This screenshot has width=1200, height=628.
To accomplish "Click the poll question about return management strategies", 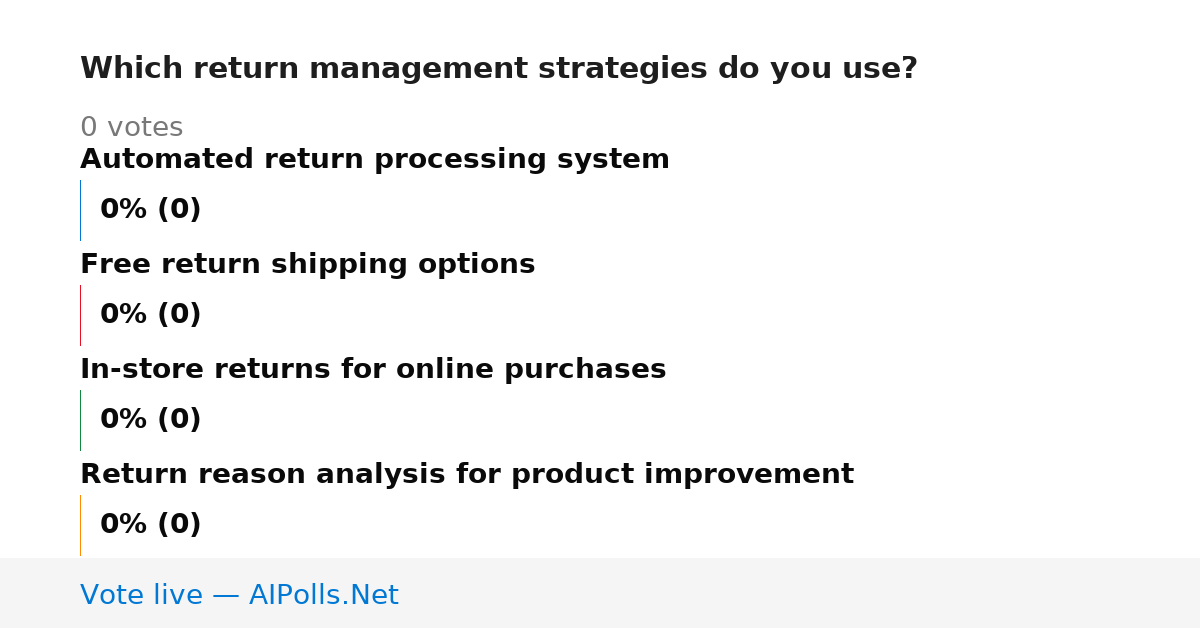I will coord(499,69).
